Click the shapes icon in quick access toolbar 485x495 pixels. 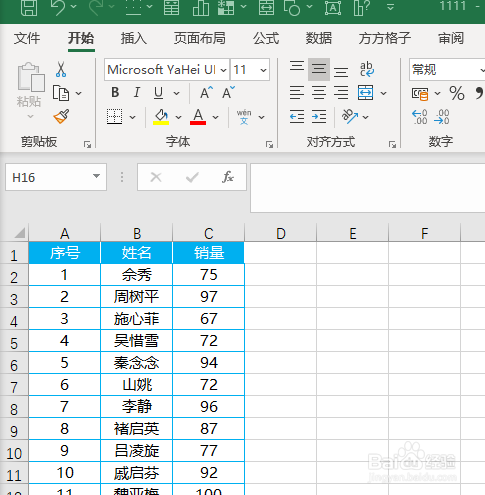pyautogui.click(x=292, y=8)
